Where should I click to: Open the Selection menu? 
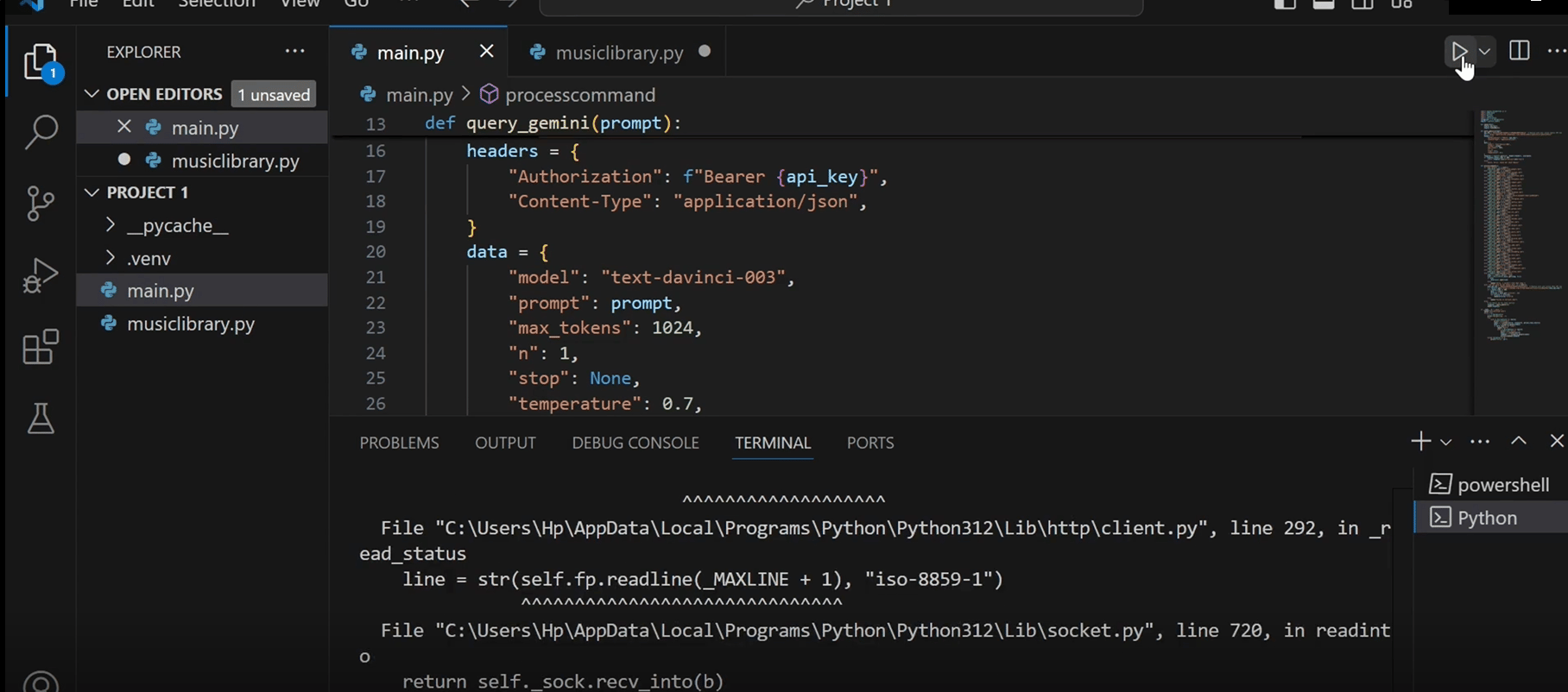217,4
